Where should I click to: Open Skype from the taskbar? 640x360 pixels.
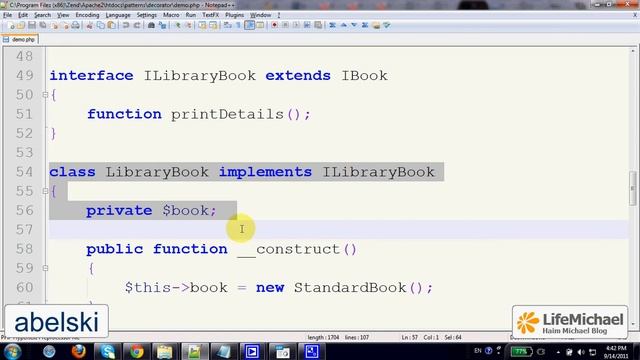108,351
